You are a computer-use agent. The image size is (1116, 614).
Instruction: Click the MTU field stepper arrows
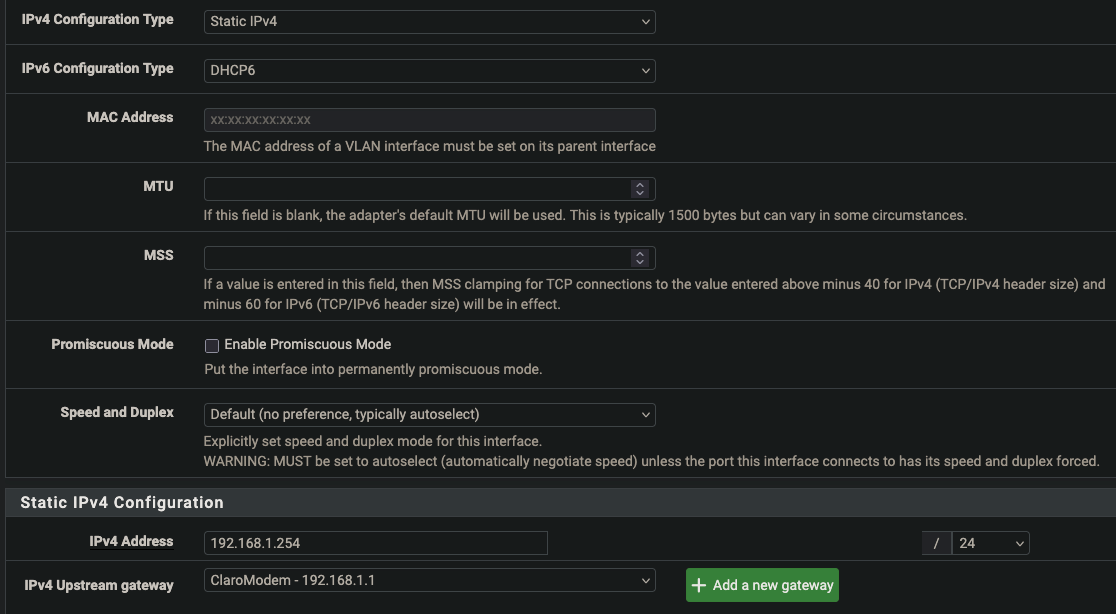pyautogui.click(x=640, y=189)
